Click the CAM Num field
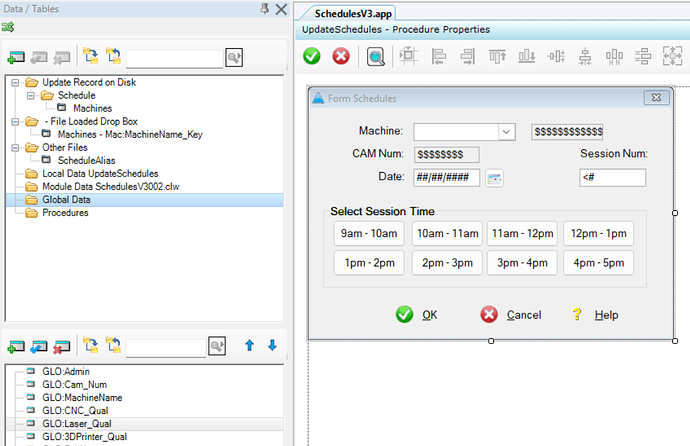The height and width of the screenshot is (446, 690). point(446,155)
